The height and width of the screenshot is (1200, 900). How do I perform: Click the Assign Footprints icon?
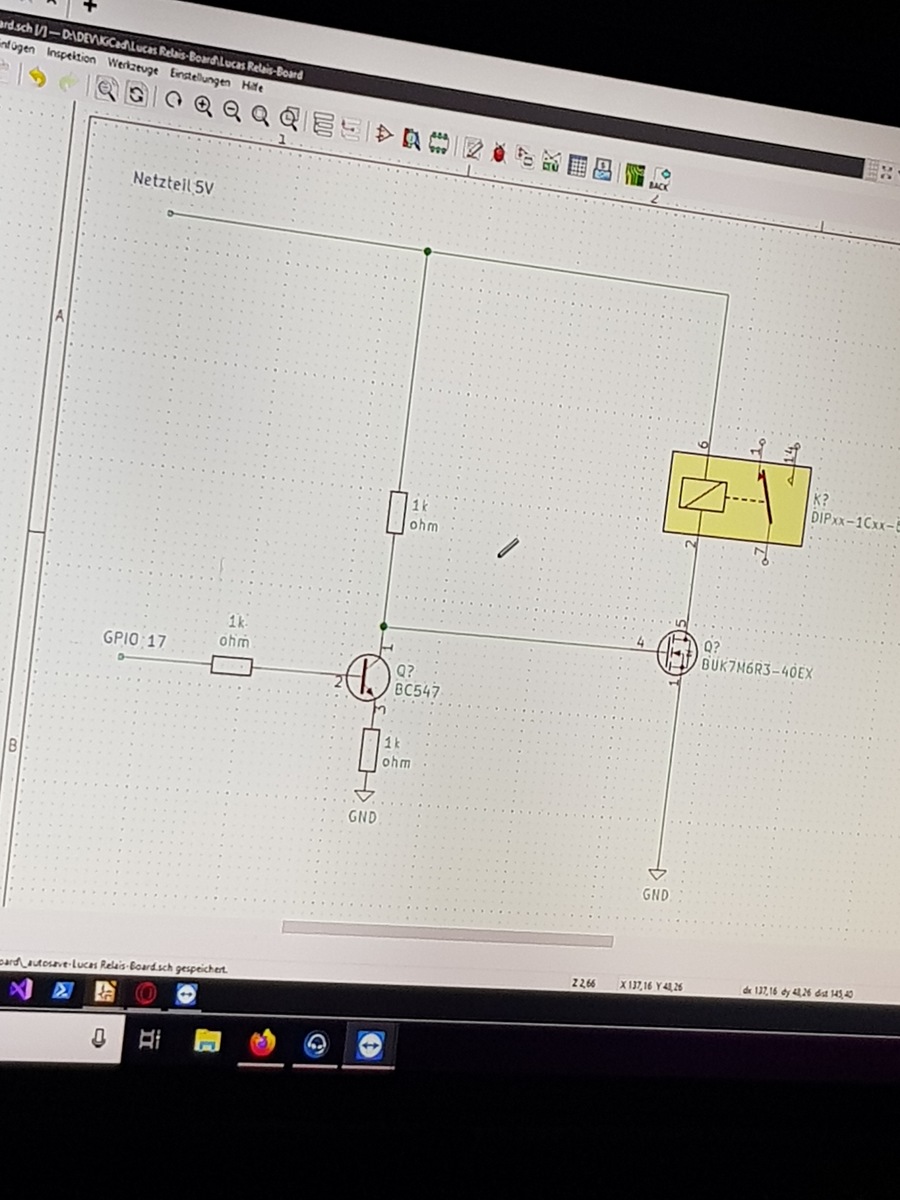(525, 155)
